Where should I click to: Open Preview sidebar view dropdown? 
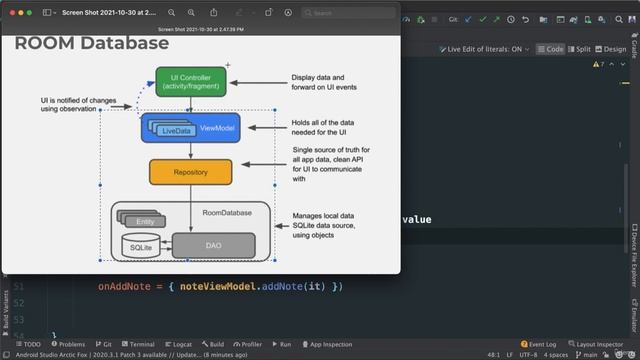[49, 13]
